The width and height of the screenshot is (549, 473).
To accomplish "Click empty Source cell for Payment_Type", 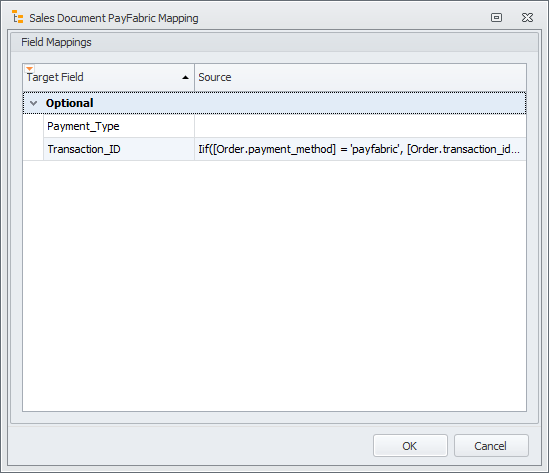I will coord(360,126).
